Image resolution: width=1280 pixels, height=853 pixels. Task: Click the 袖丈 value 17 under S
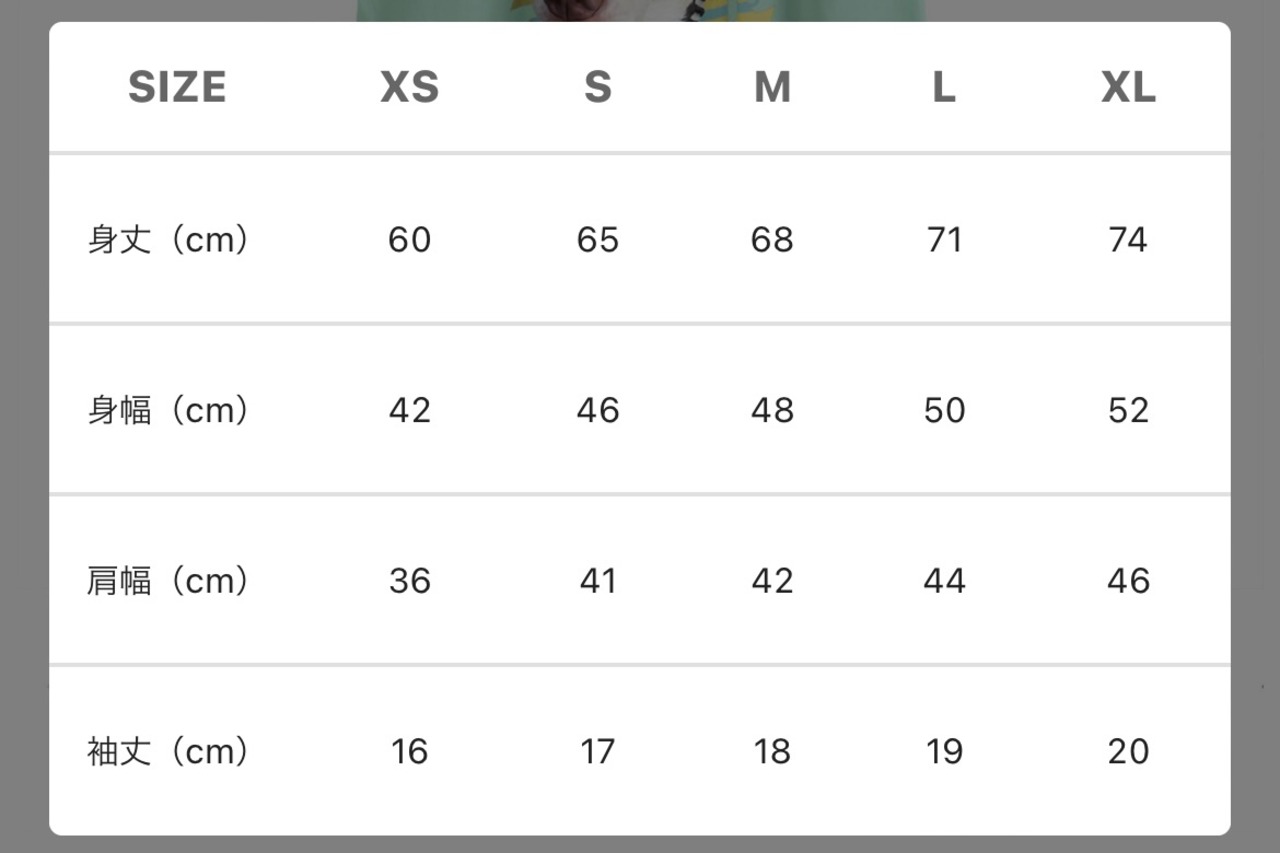coord(598,751)
